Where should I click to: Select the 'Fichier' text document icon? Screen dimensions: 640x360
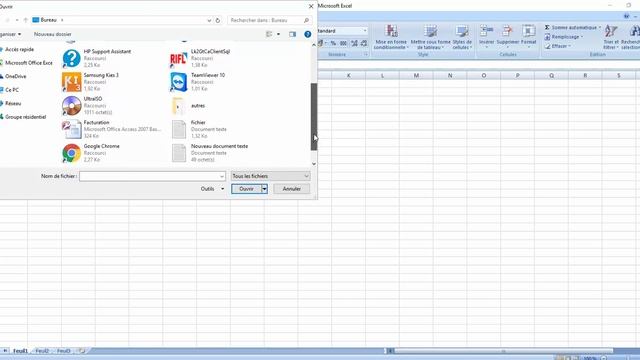coord(179,129)
